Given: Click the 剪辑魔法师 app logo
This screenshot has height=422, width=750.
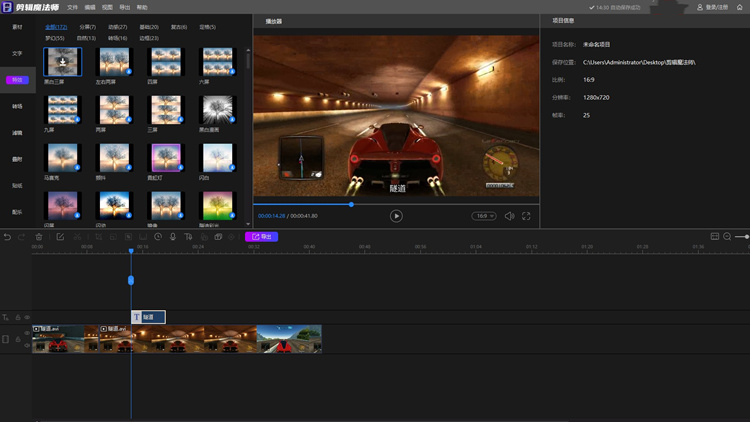Looking at the screenshot, I should (x=7, y=7).
